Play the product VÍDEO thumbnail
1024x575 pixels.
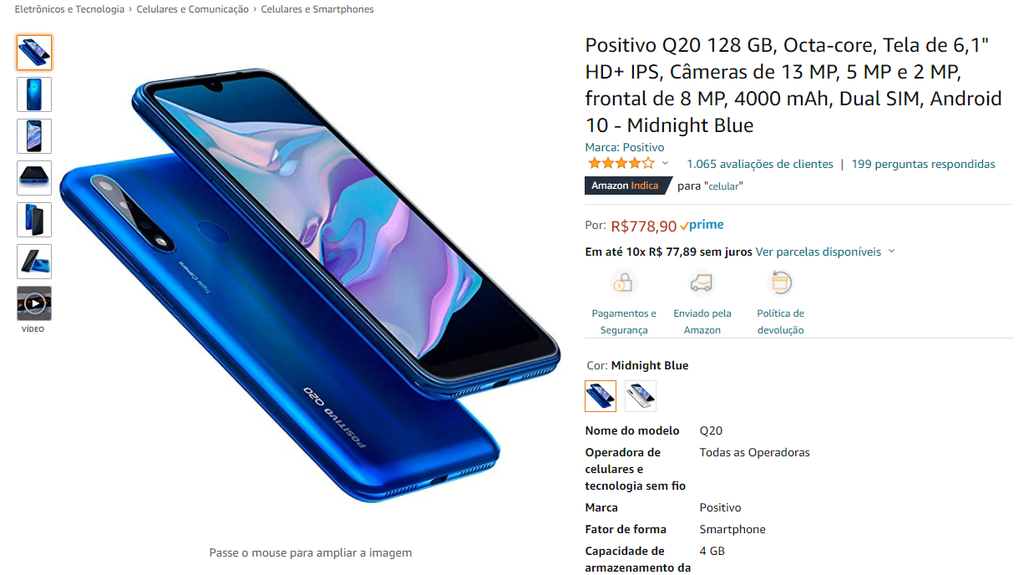click(x=34, y=303)
